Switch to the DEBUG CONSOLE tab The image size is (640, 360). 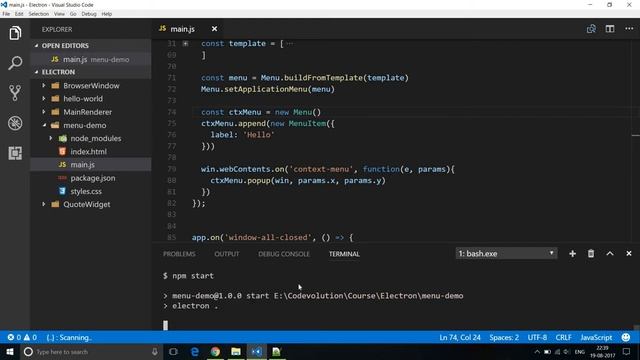click(x=284, y=254)
